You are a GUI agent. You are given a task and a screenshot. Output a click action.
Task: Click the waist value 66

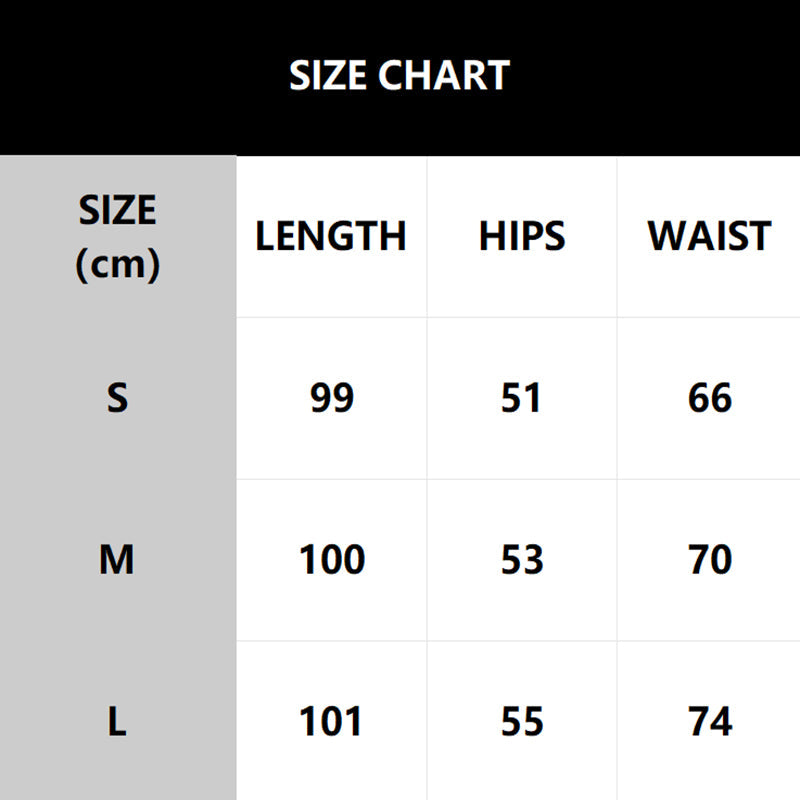[x=710, y=398]
